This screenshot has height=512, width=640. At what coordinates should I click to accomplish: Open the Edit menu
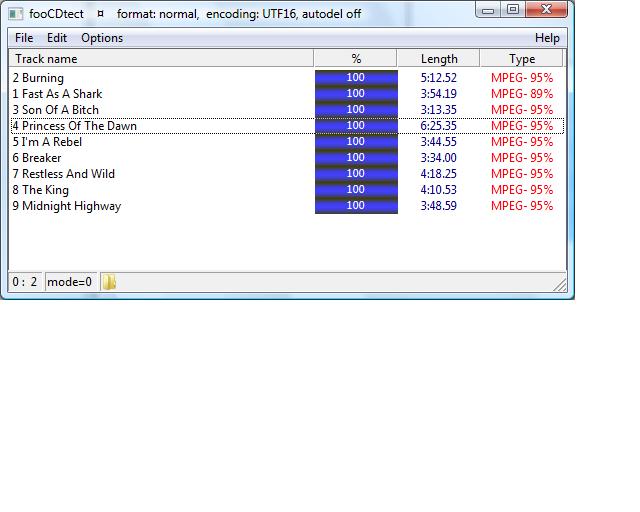(x=57, y=38)
